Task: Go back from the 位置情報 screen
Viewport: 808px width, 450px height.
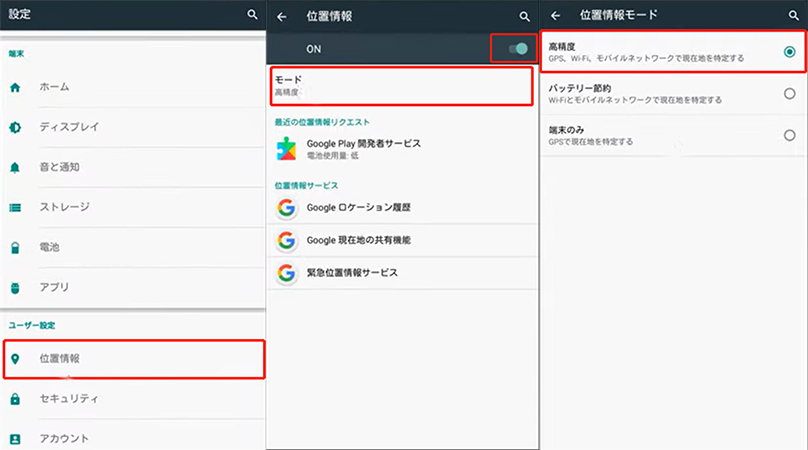Action: pos(282,17)
